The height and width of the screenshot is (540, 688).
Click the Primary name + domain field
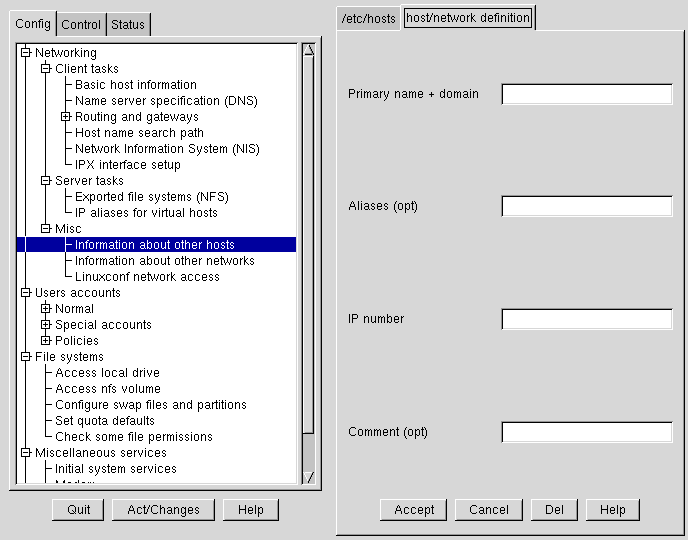coord(587,94)
